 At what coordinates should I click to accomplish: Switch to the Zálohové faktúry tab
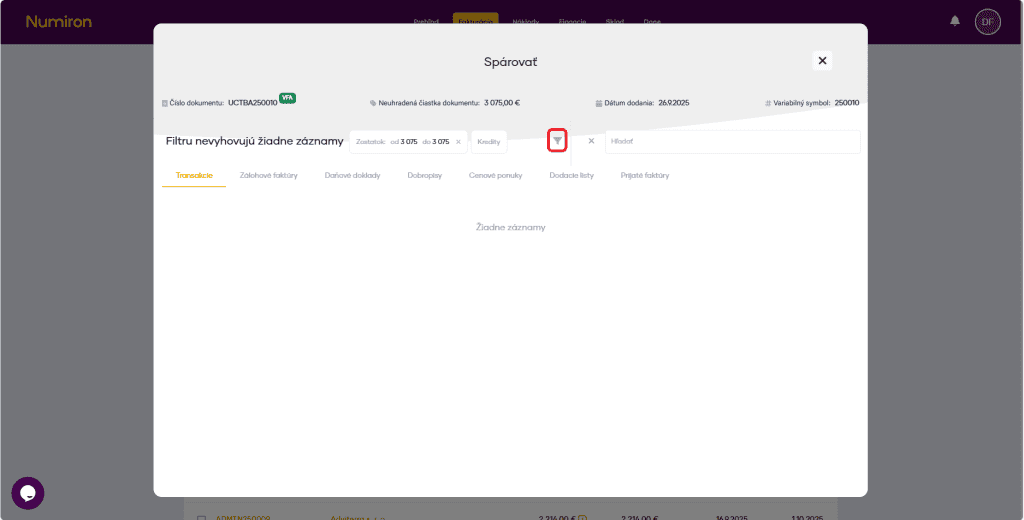269,175
